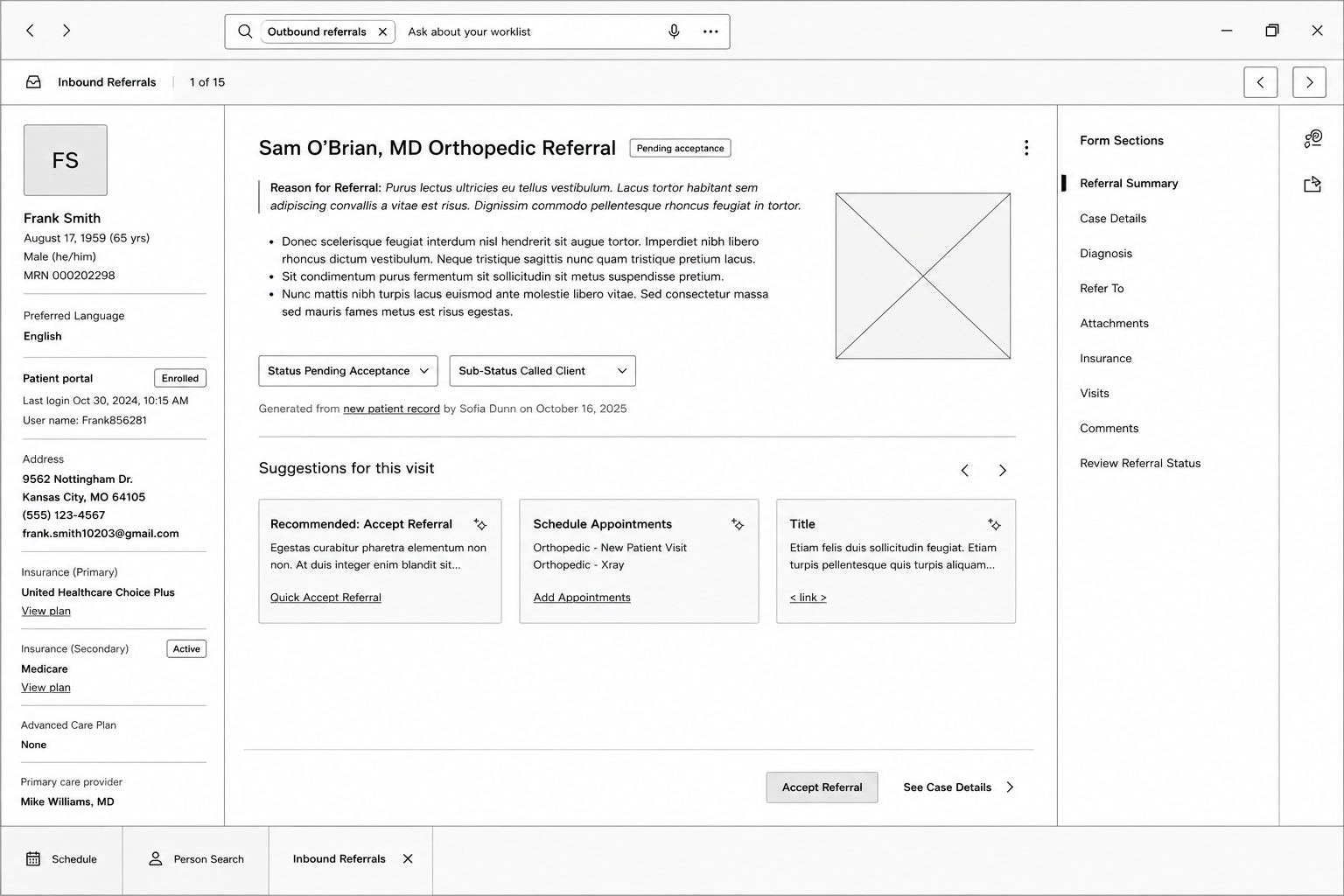Go forward with the top-left forward arrow

[66, 31]
